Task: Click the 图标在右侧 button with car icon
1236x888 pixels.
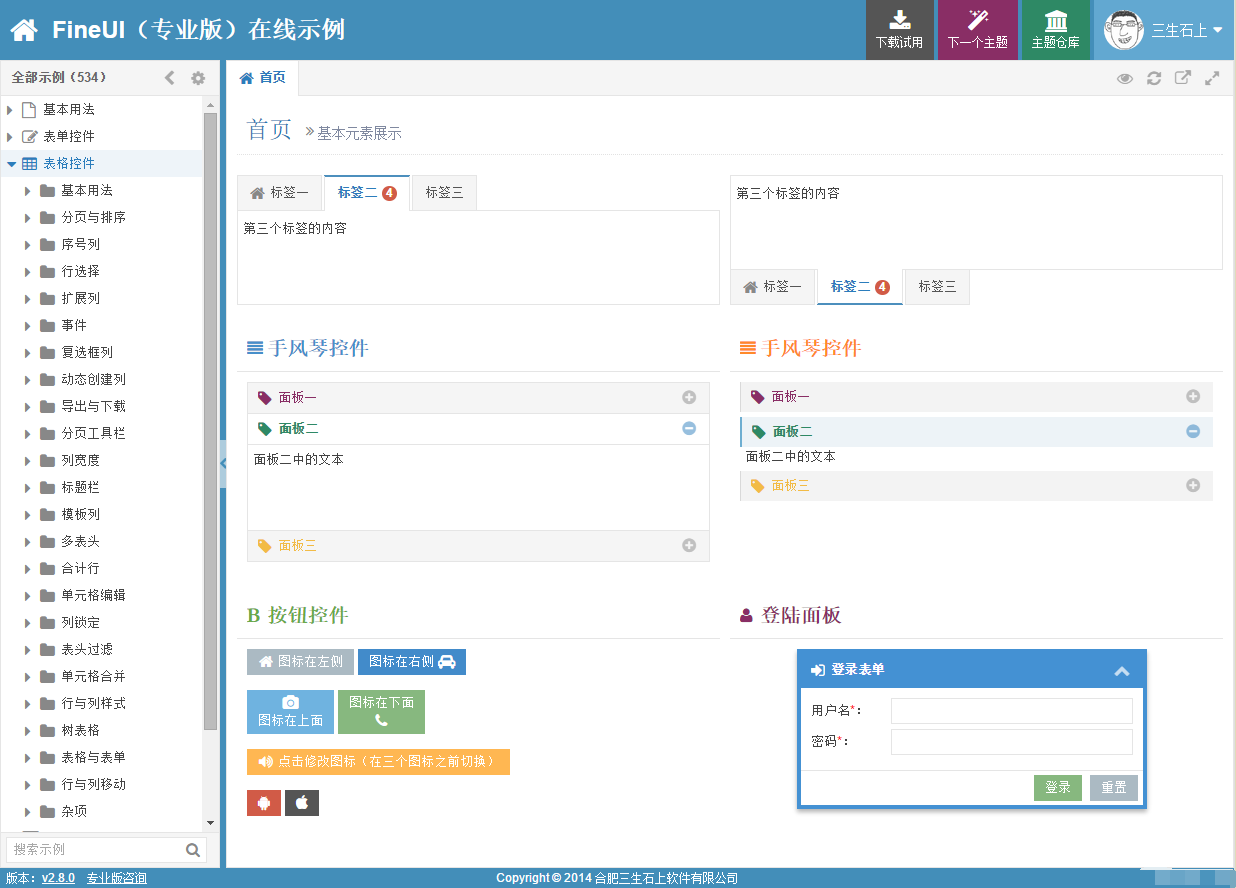Action: (x=412, y=662)
